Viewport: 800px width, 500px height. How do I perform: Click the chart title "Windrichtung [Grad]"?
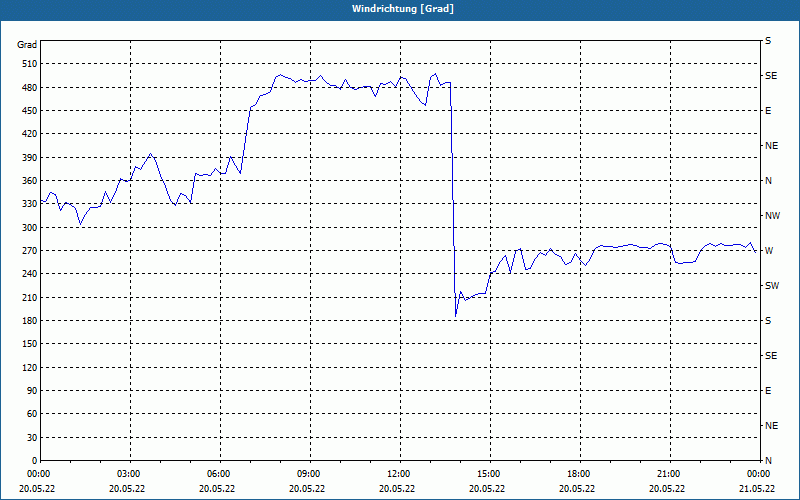click(x=403, y=9)
